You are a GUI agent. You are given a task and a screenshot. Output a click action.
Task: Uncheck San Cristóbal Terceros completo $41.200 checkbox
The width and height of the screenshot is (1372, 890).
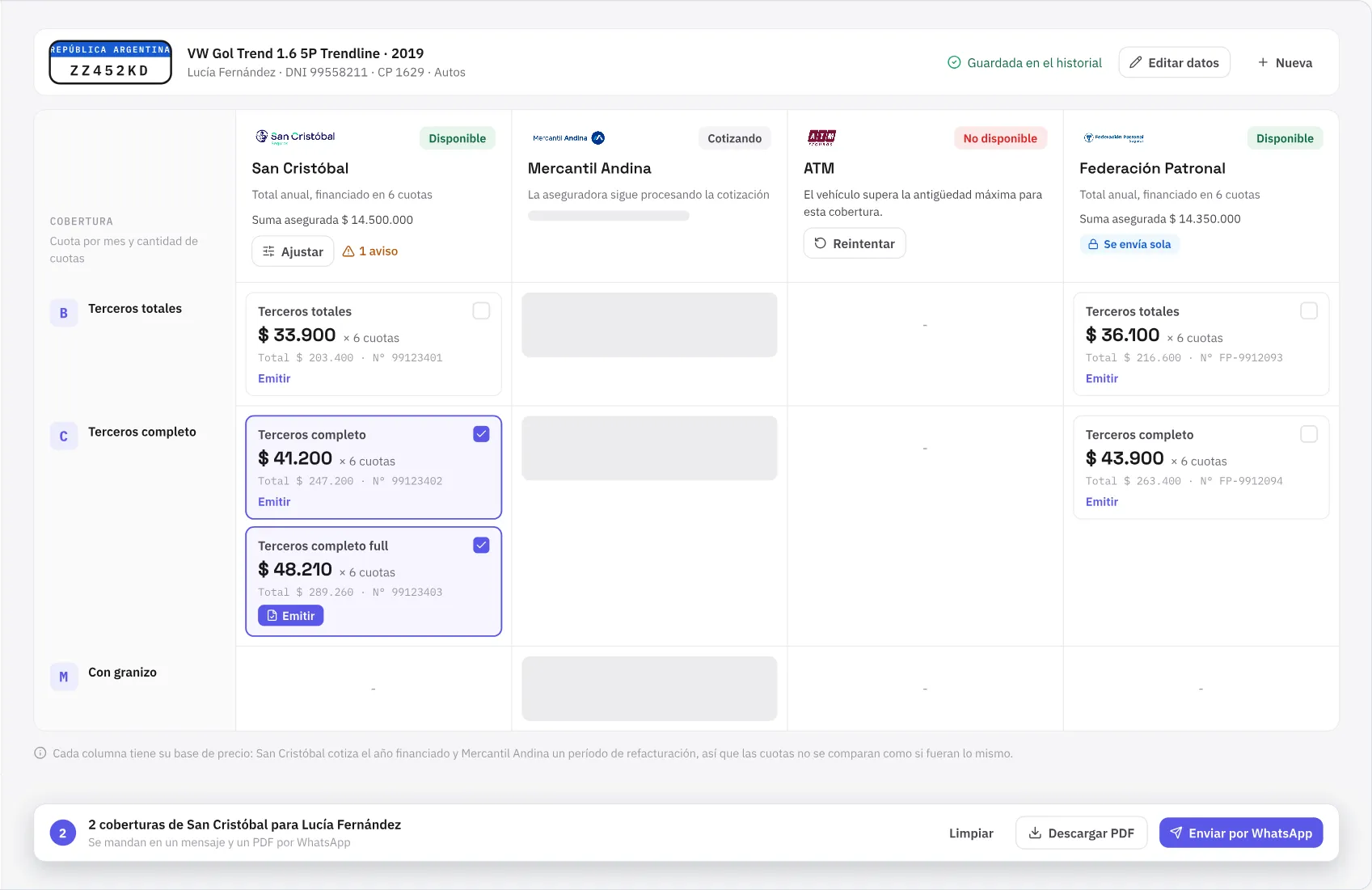coord(481,434)
